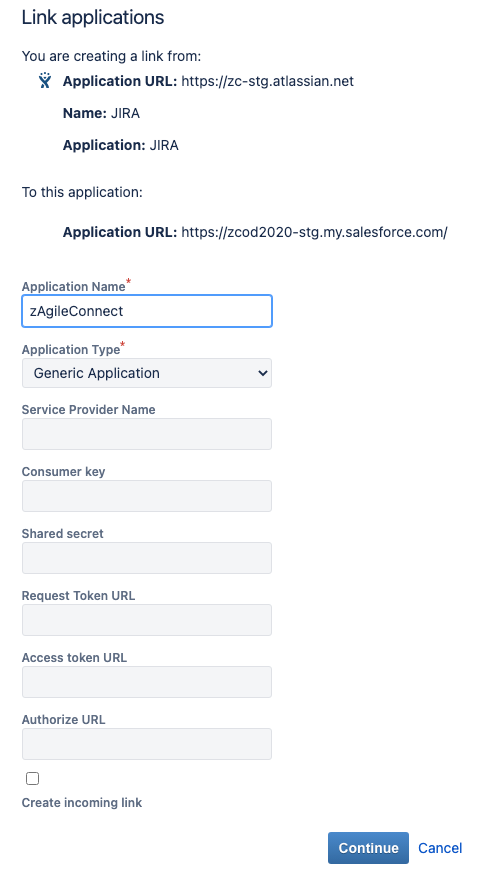The height and width of the screenshot is (891, 494).
Task: Click the Shared secret label
Action: (x=63, y=534)
